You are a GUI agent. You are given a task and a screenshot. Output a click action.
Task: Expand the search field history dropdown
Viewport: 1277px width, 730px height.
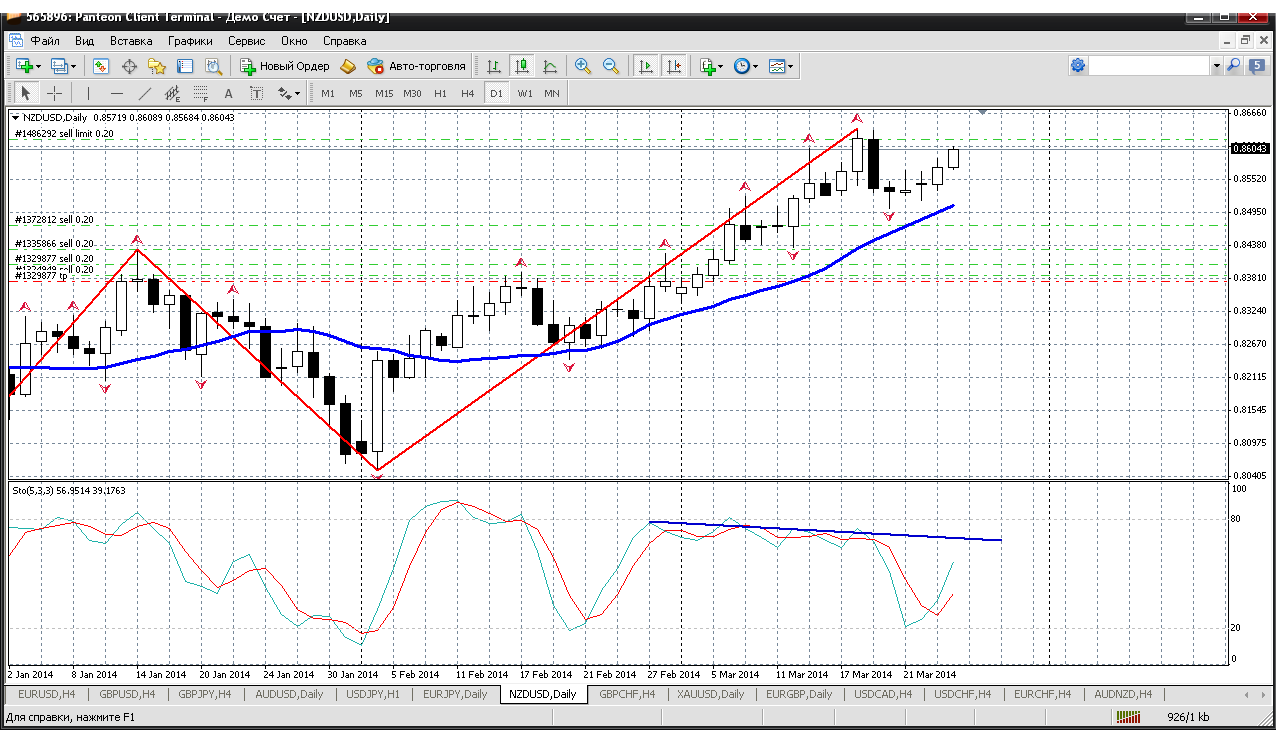tap(1217, 66)
